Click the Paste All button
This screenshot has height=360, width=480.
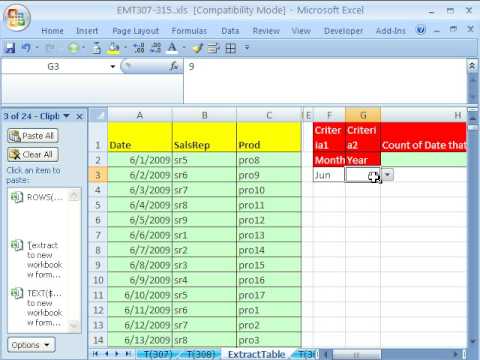pyautogui.click(x=33, y=136)
